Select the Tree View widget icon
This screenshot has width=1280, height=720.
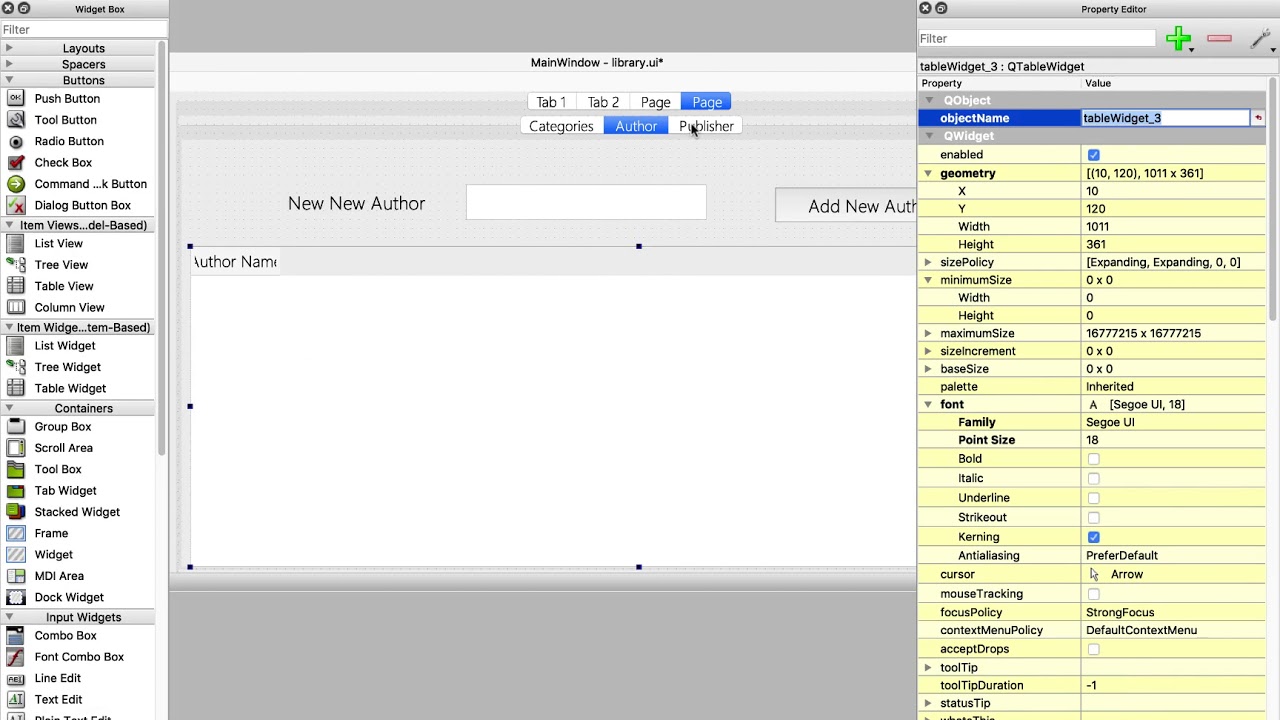click(x=16, y=265)
